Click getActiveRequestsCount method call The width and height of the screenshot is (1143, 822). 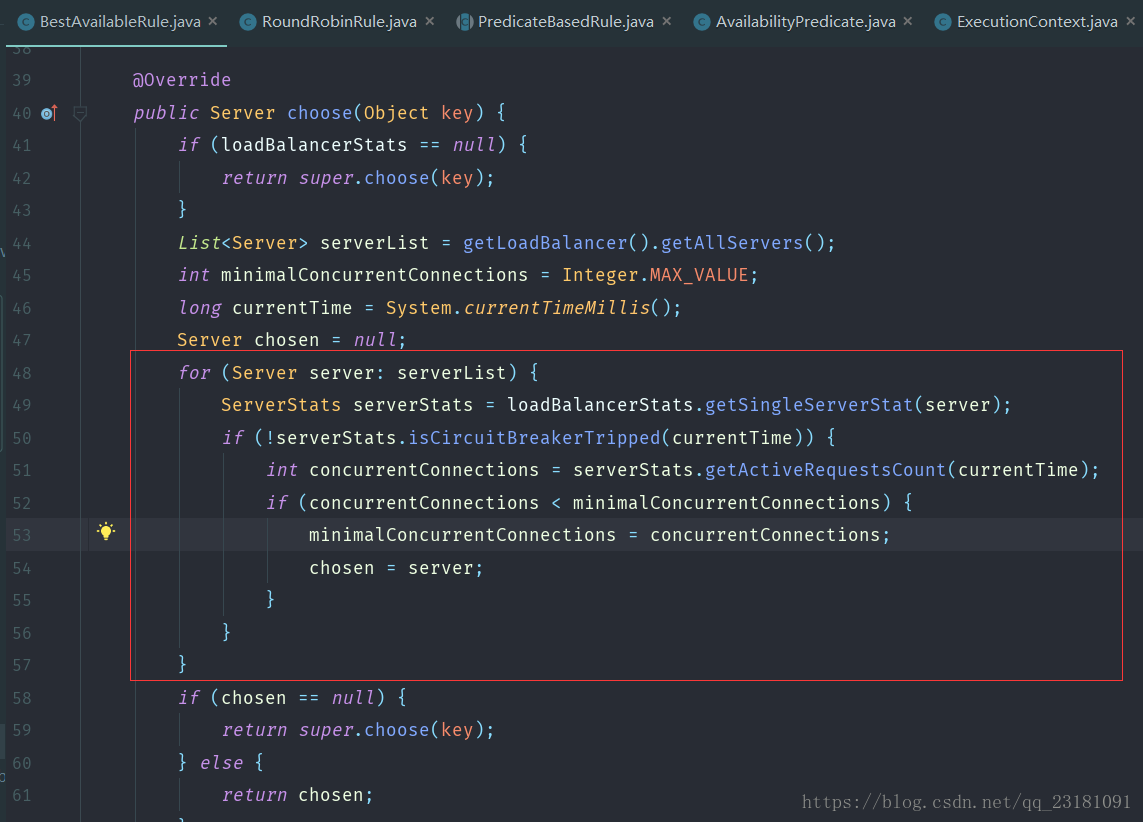(824, 470)
